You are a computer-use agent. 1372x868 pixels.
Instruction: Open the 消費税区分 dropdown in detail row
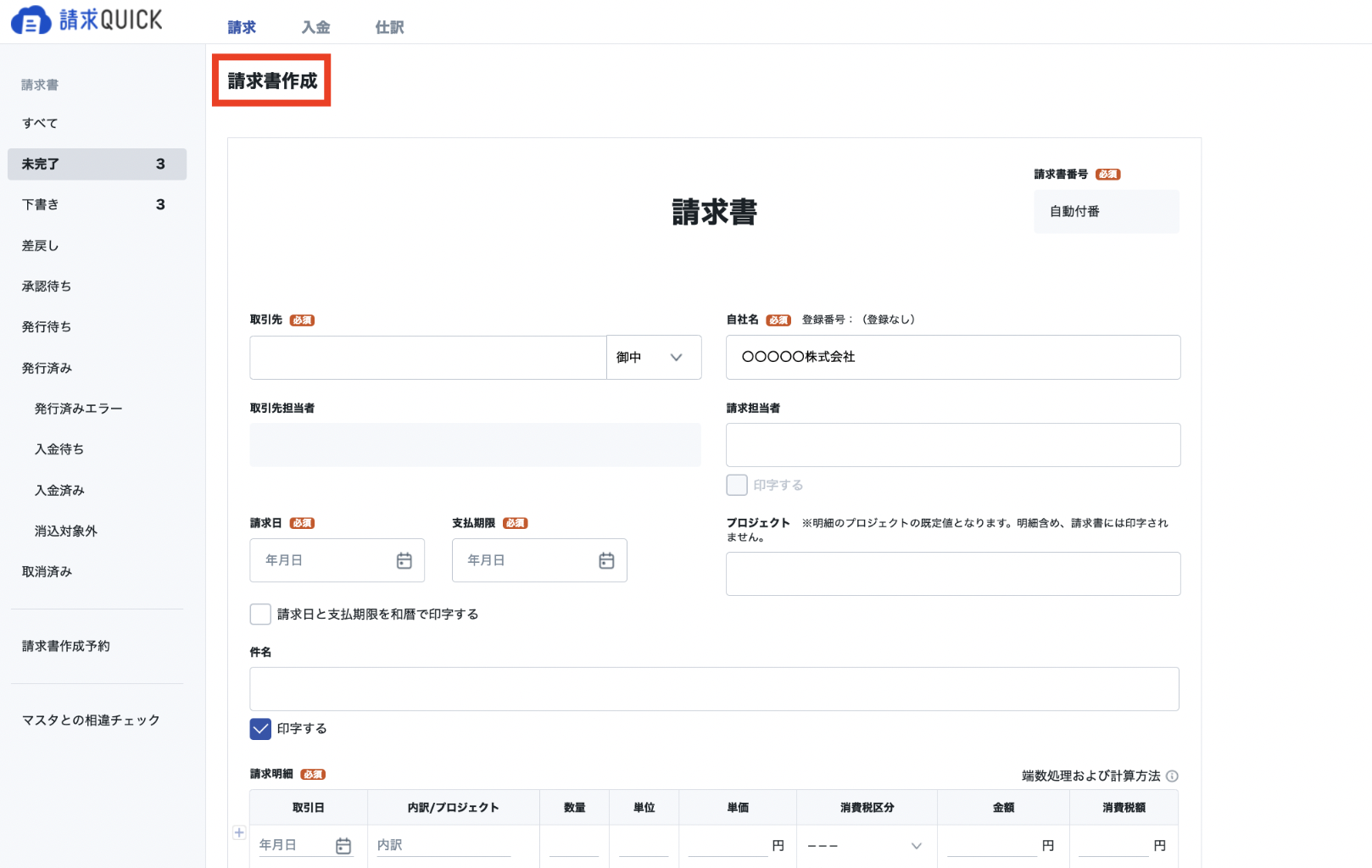point(866,846)
